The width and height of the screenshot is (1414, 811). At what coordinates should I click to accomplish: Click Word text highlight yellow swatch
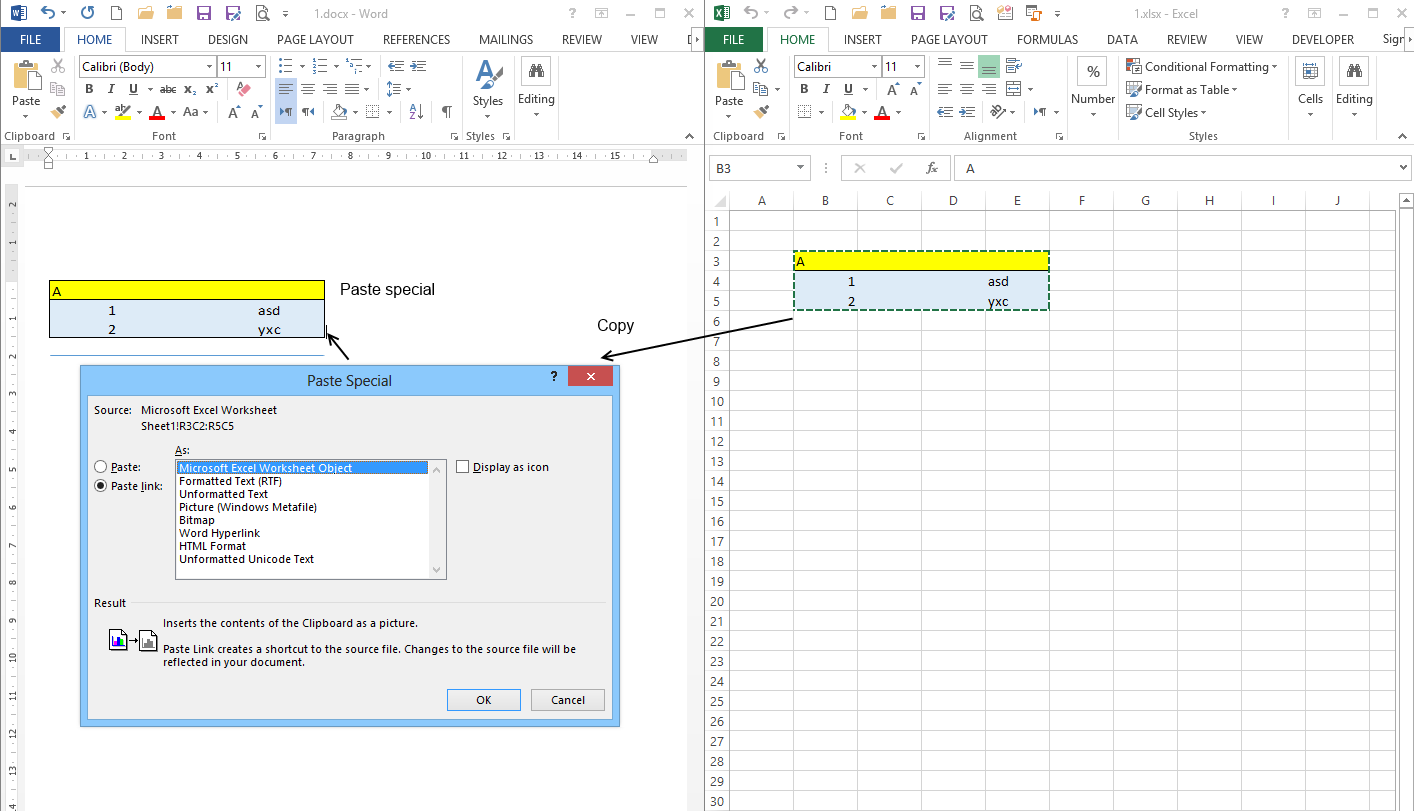coord(123,112)
